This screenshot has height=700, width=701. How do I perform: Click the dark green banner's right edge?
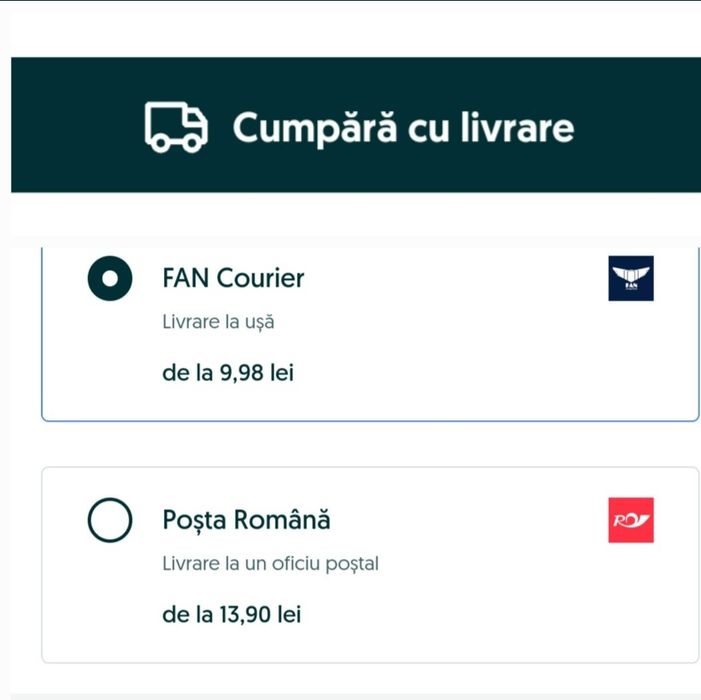tap(692, 125)
